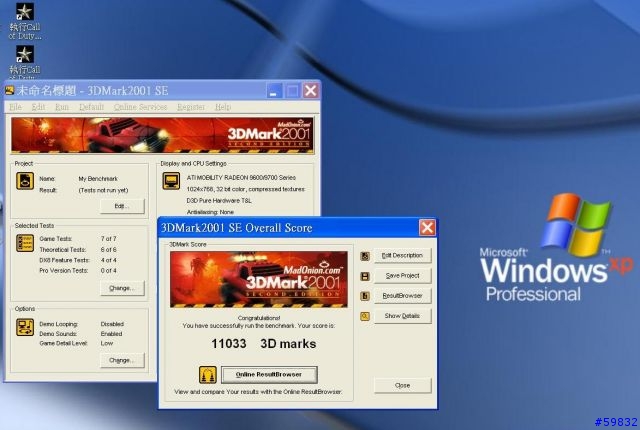Open the Edit menu
Screen dimensions: 640x430
tap(38, 107)
